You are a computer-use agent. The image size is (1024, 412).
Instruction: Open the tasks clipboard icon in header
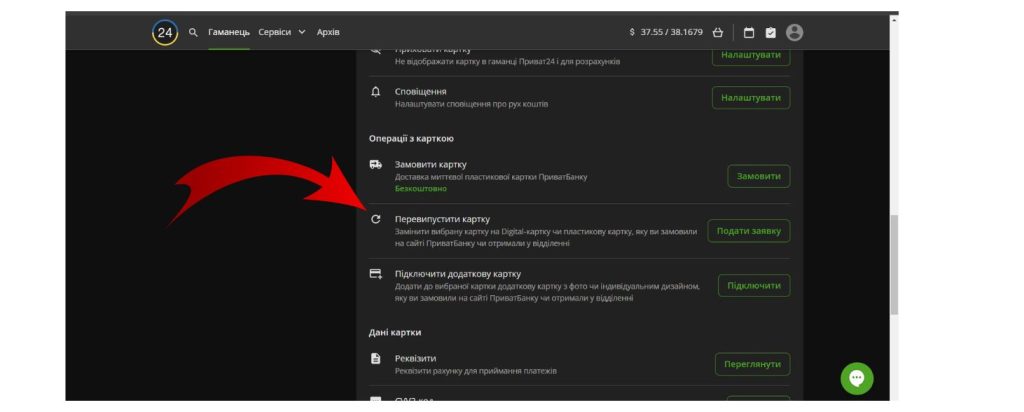771,32
